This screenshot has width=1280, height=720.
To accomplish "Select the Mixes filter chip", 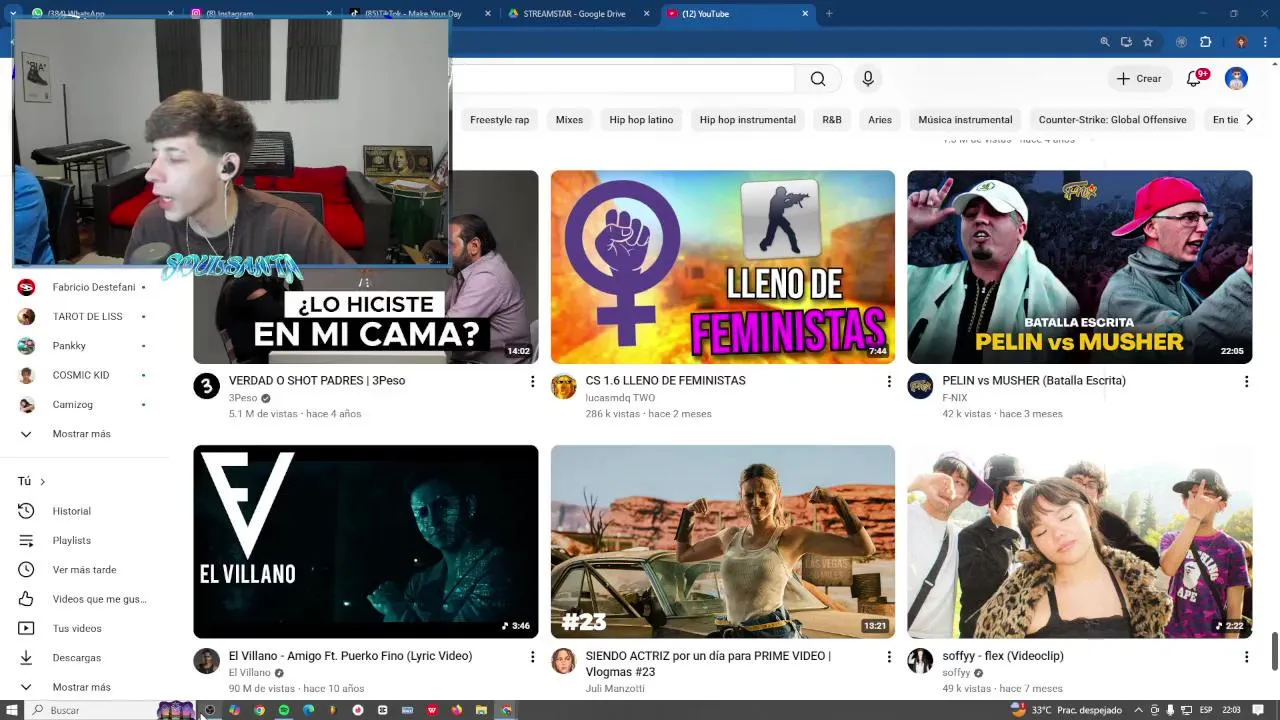I will [569, 120].
